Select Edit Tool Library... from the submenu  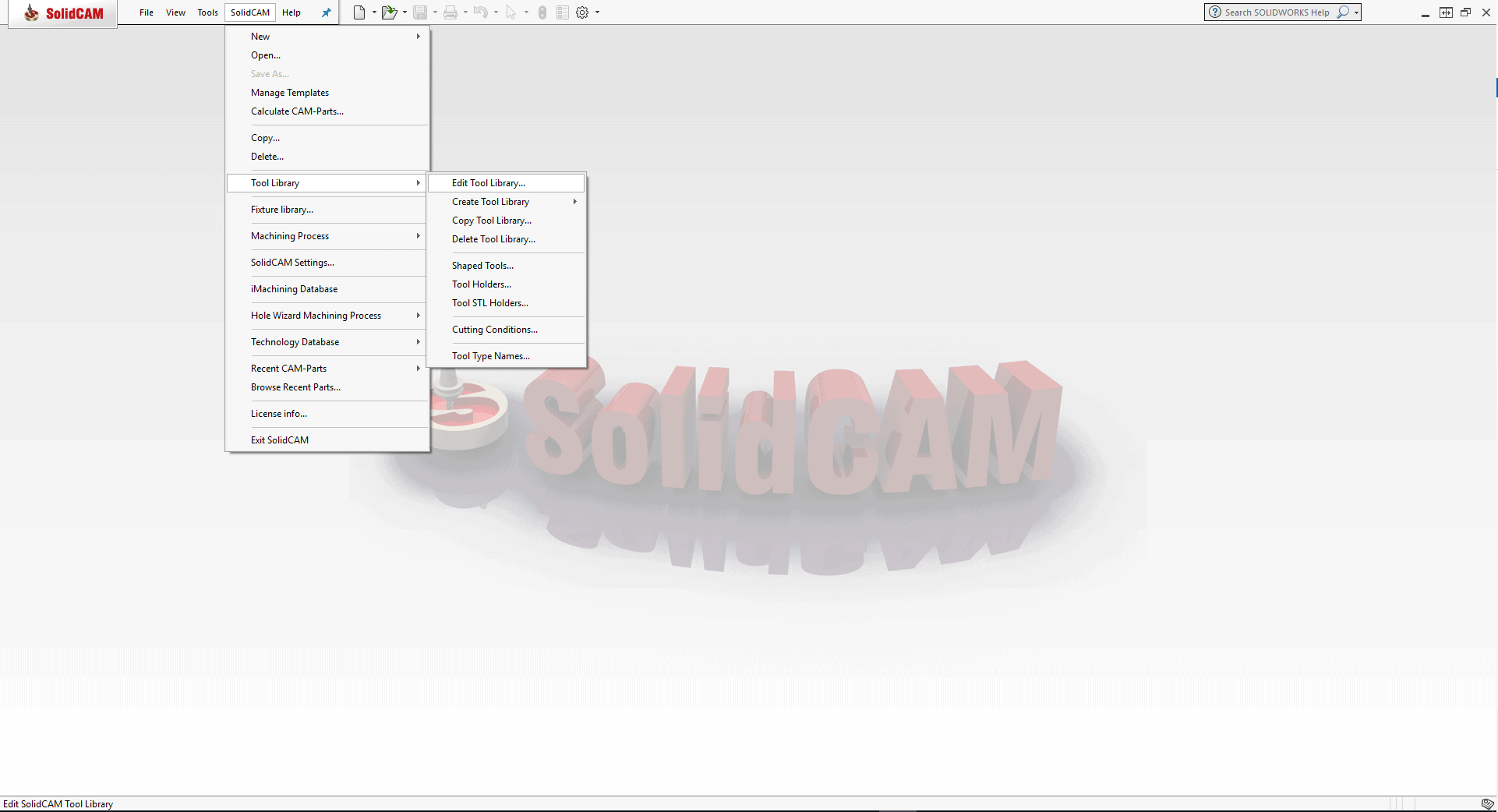507,183
